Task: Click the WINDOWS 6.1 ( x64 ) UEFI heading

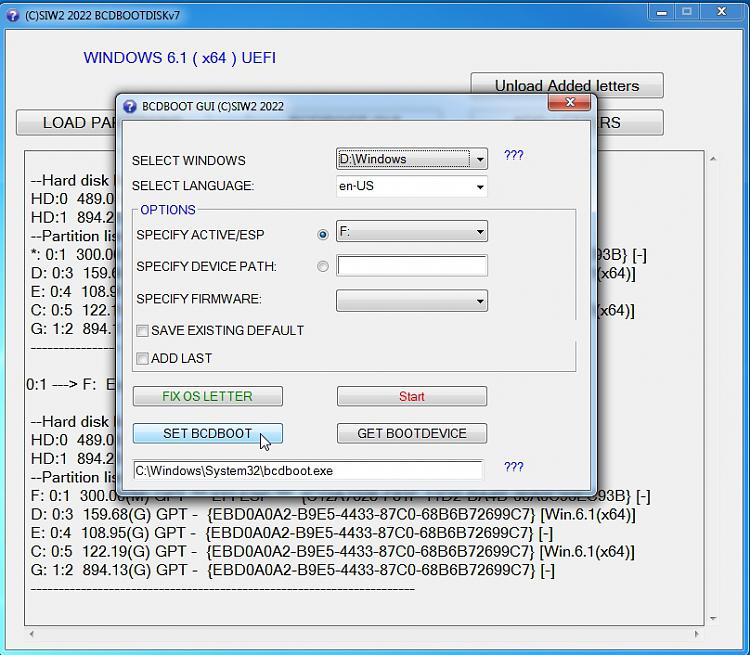Action: point(179,58)
